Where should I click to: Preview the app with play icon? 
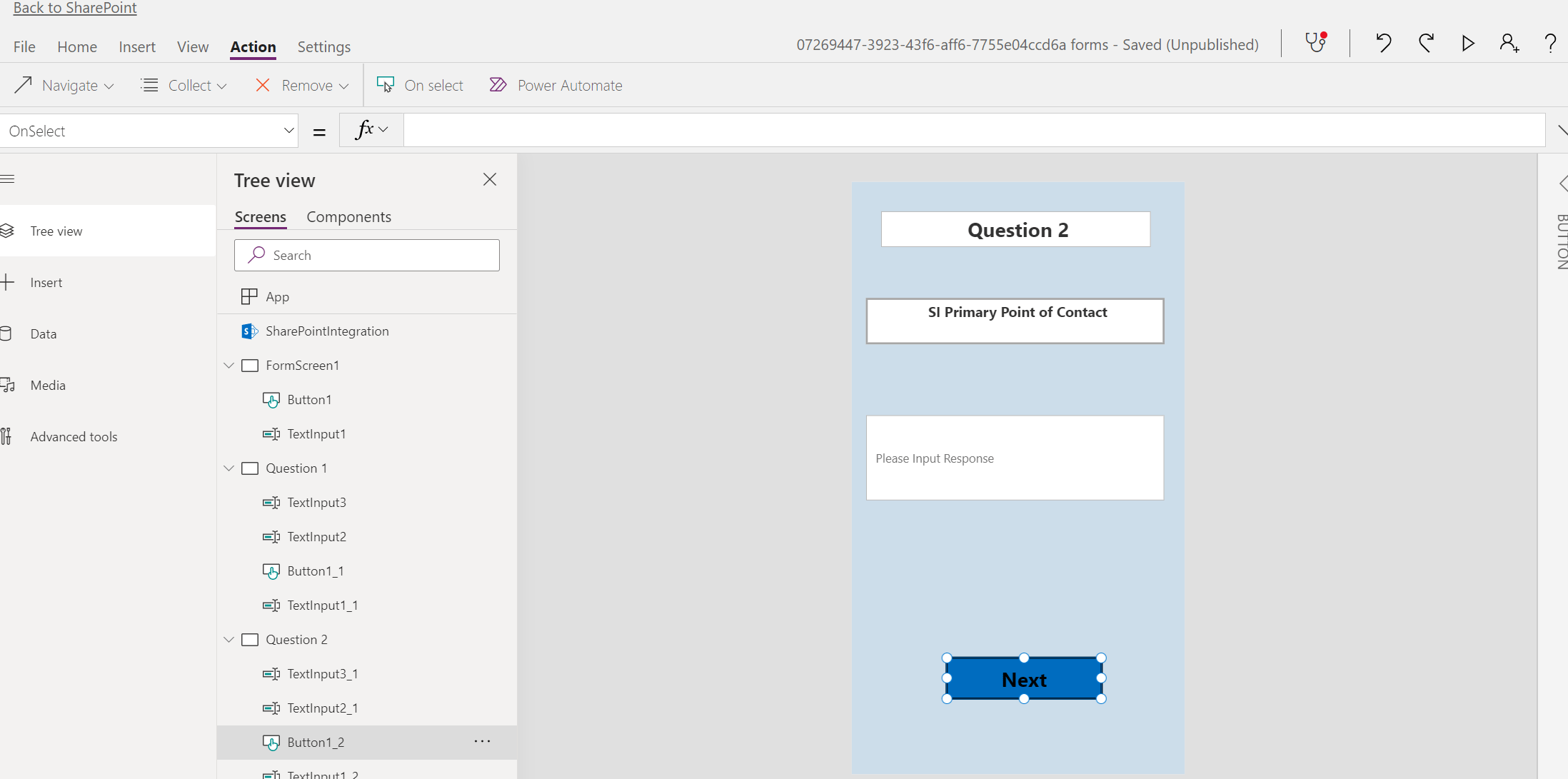pos(1467,44)
